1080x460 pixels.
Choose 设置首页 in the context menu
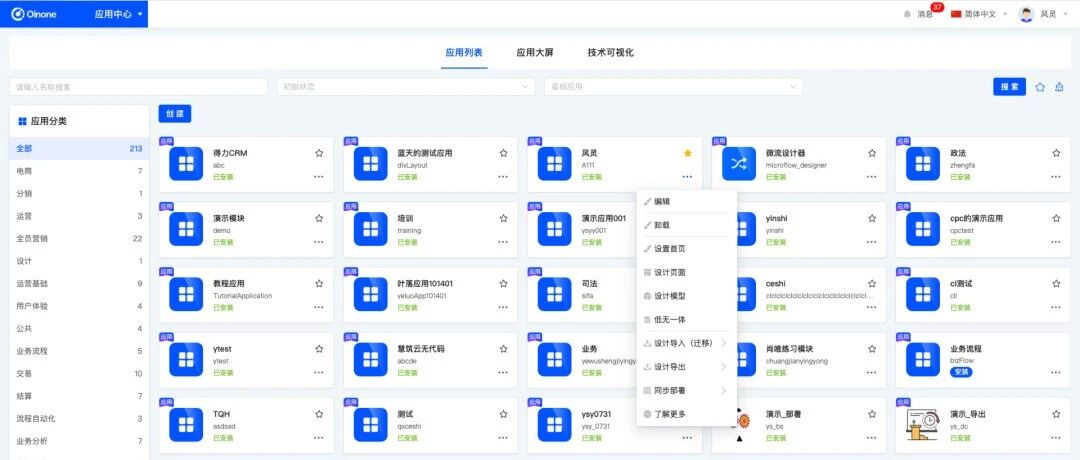[686, 249]
